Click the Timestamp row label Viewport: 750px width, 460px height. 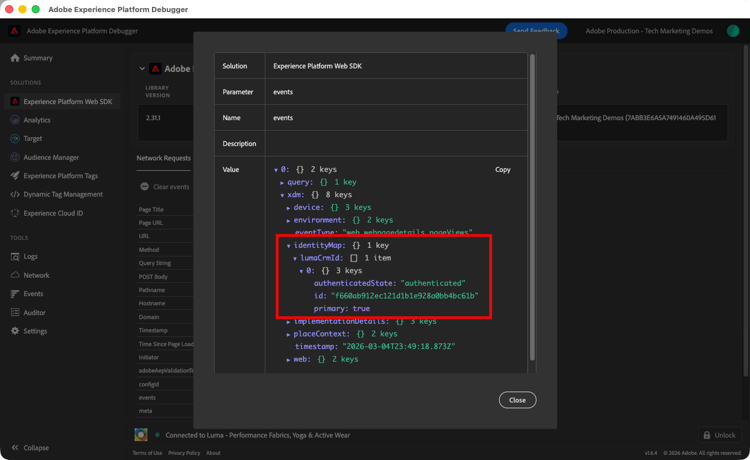click(153, 330)
